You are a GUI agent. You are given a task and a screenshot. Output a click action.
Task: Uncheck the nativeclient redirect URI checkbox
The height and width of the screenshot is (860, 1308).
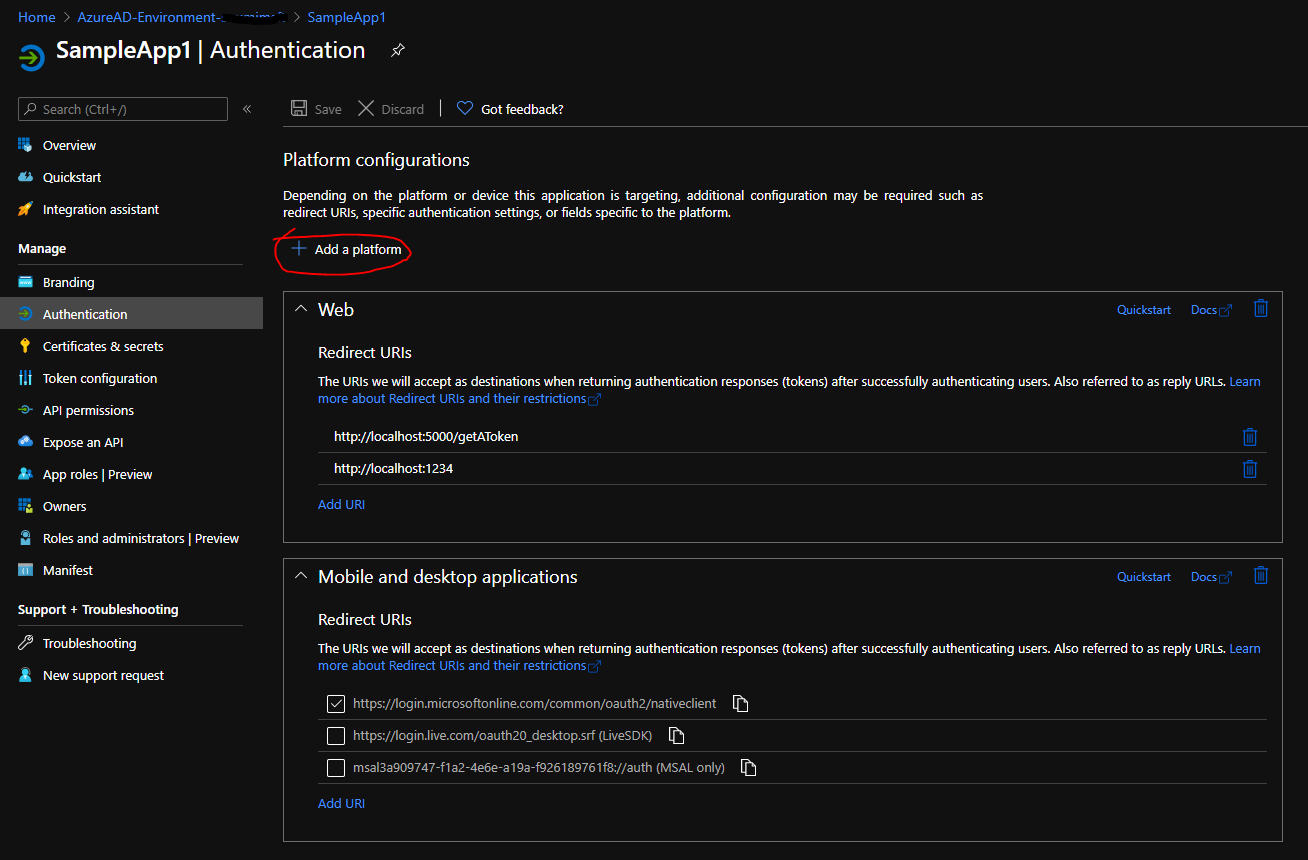(x=336, y=704)
